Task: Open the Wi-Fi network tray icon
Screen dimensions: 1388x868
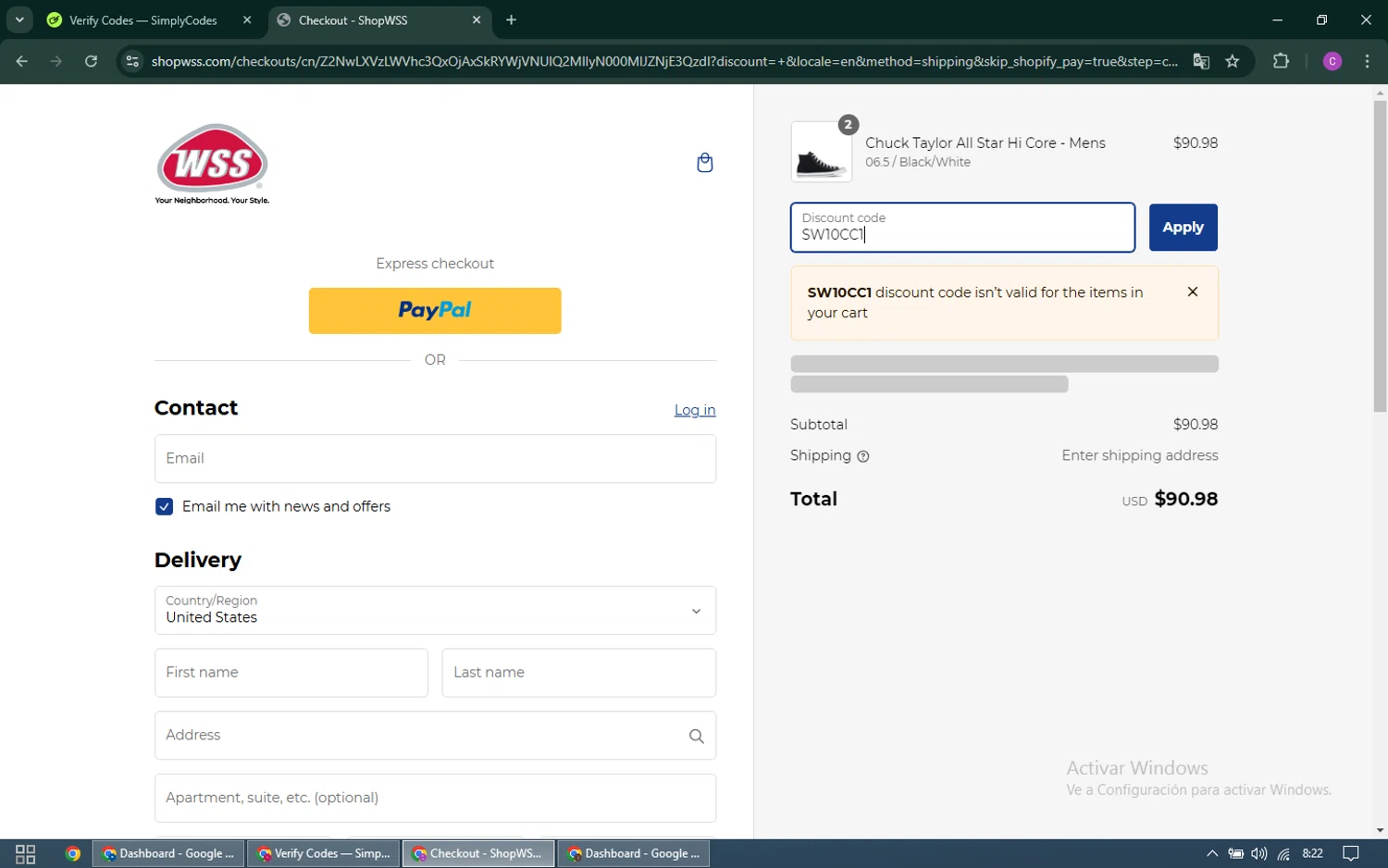Action: click(x=1283, y=853)
